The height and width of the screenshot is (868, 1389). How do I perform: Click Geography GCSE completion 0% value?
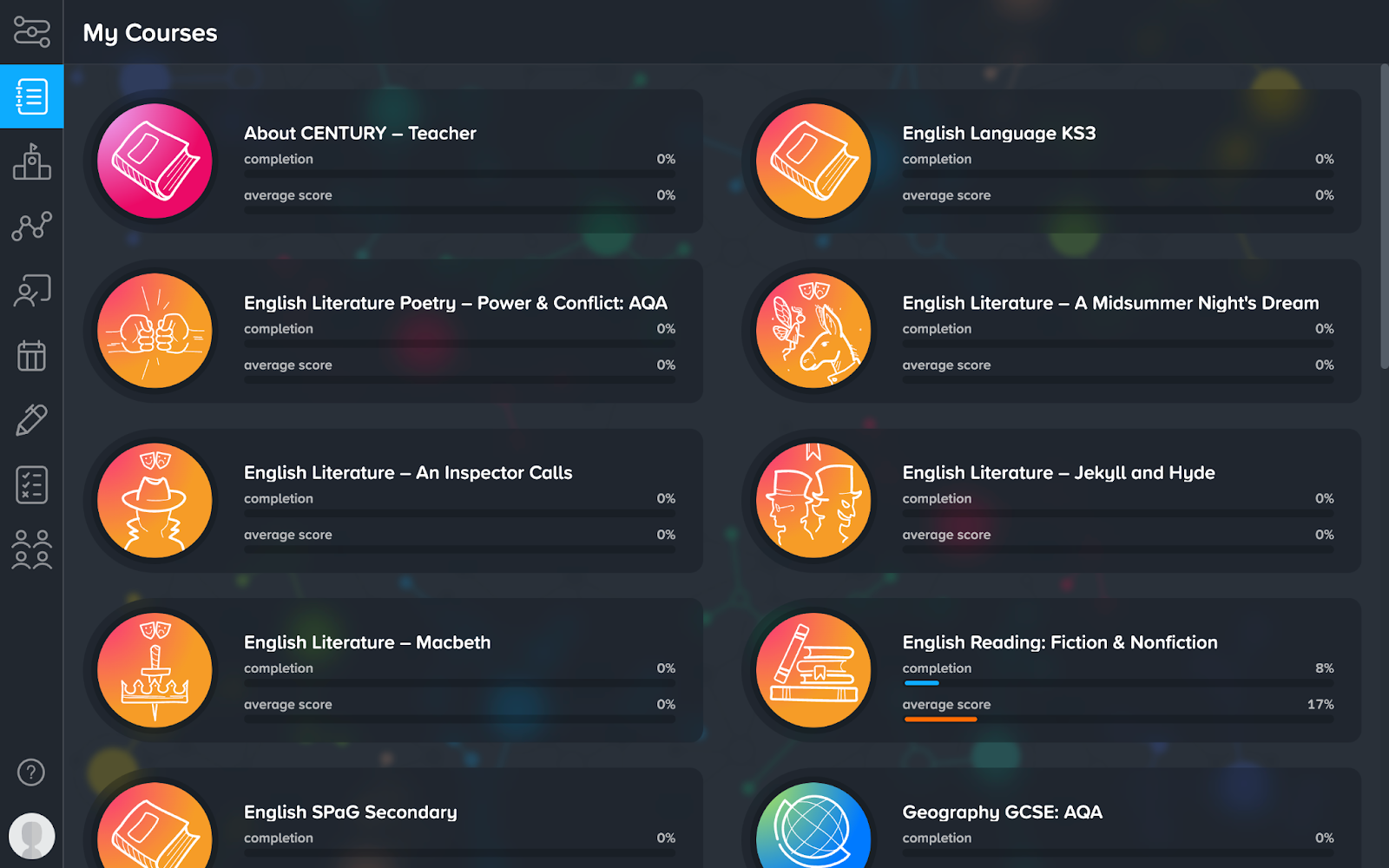click(1324, 838)
